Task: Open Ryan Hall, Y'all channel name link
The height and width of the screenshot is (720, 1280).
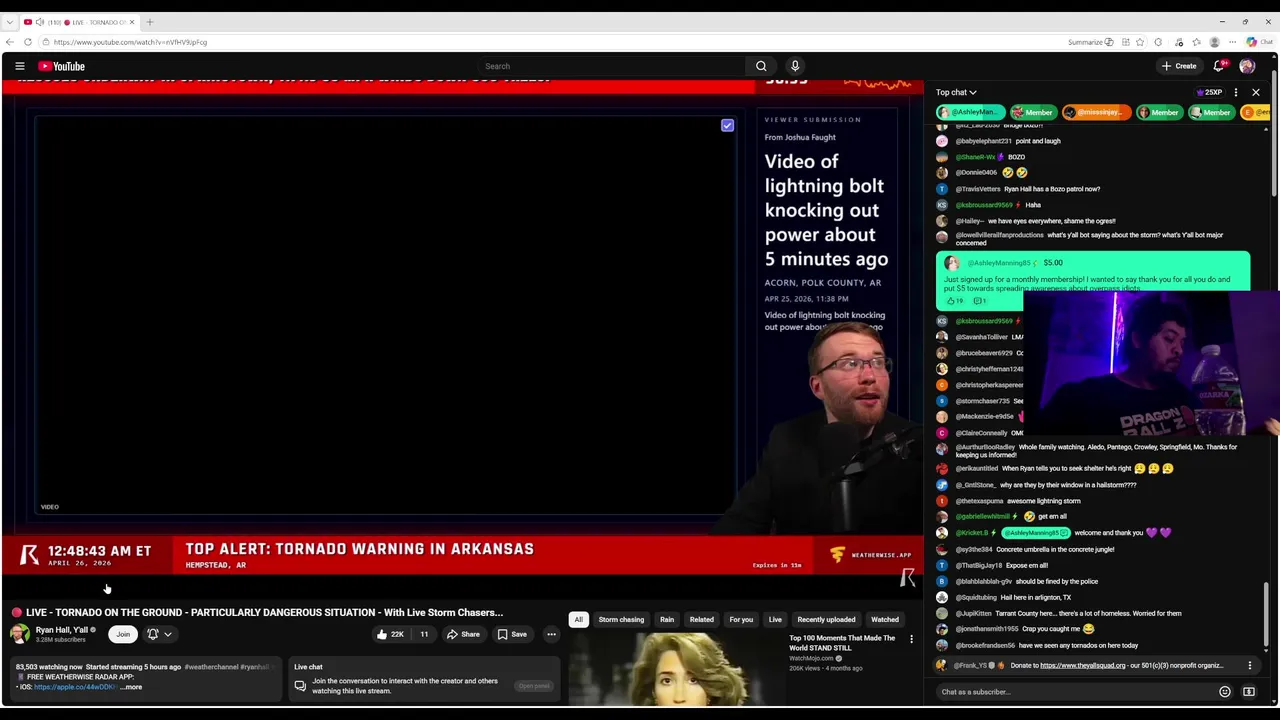Action: tap(62, 630)
